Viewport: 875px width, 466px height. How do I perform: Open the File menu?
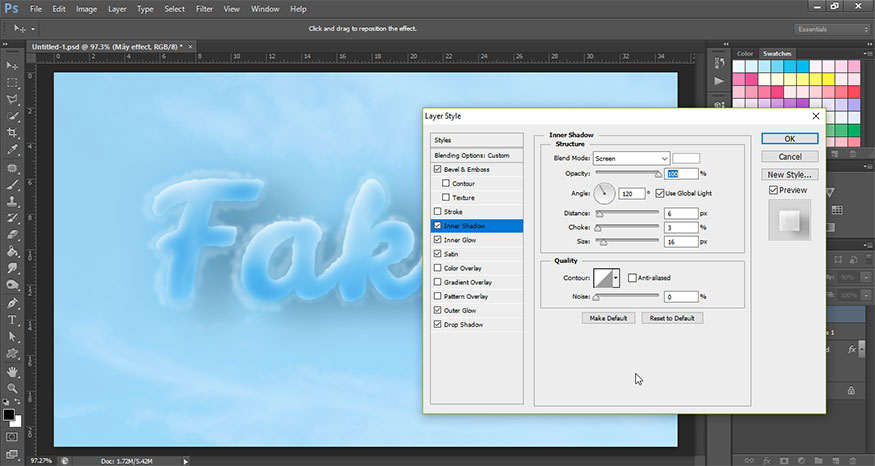[x=35, y=9]
